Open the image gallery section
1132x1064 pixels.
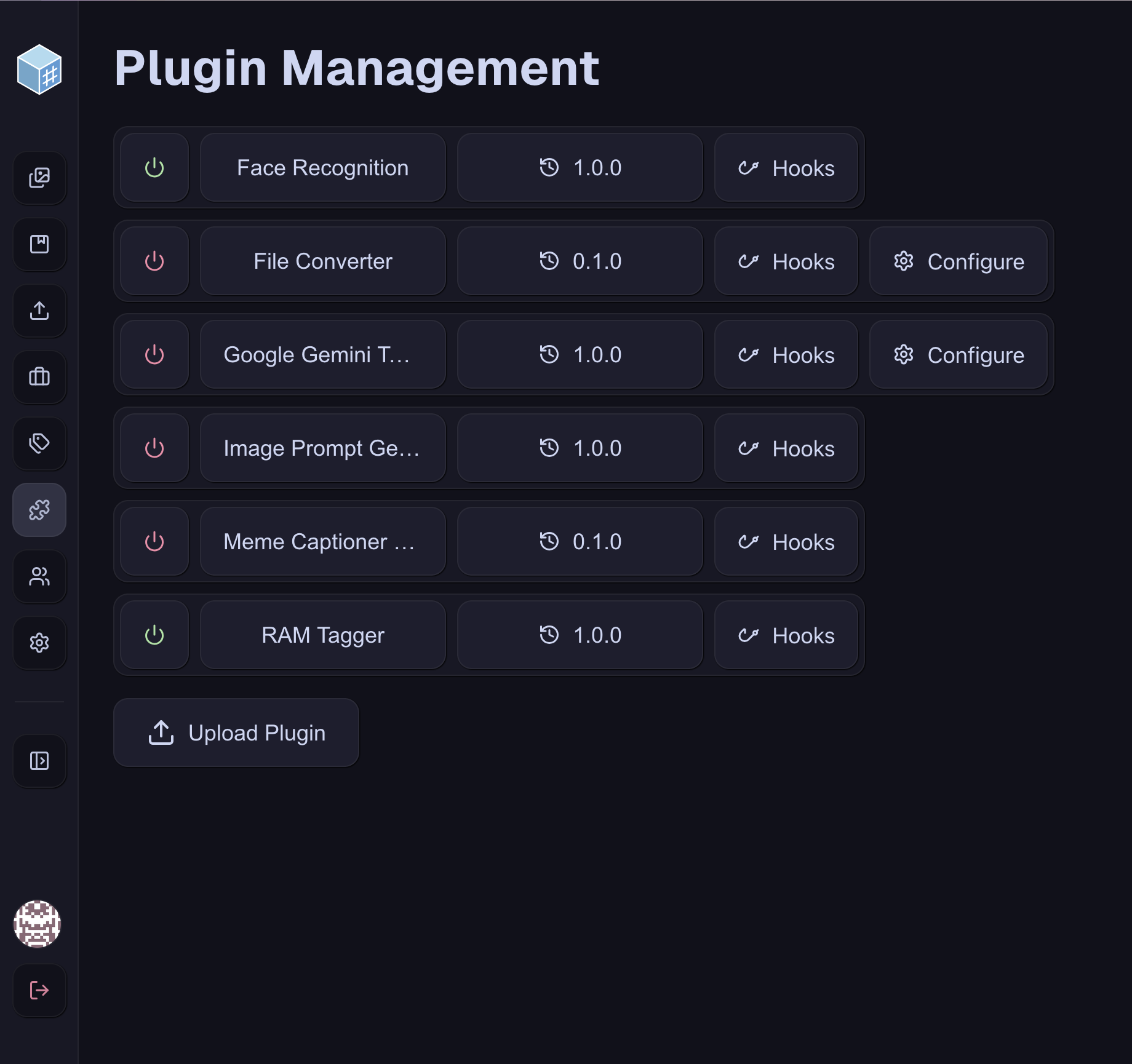point(39,178)
